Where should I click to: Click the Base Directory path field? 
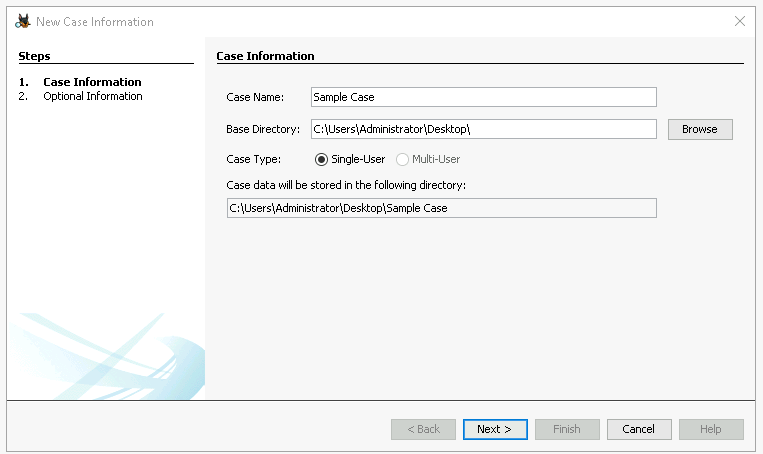click(483, 129)
